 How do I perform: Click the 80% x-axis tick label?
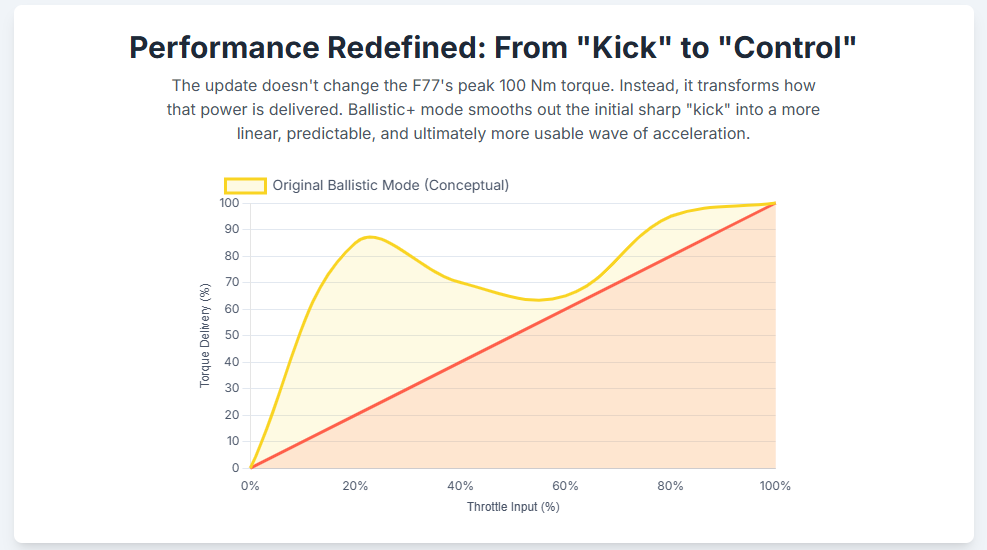point(670,486)
